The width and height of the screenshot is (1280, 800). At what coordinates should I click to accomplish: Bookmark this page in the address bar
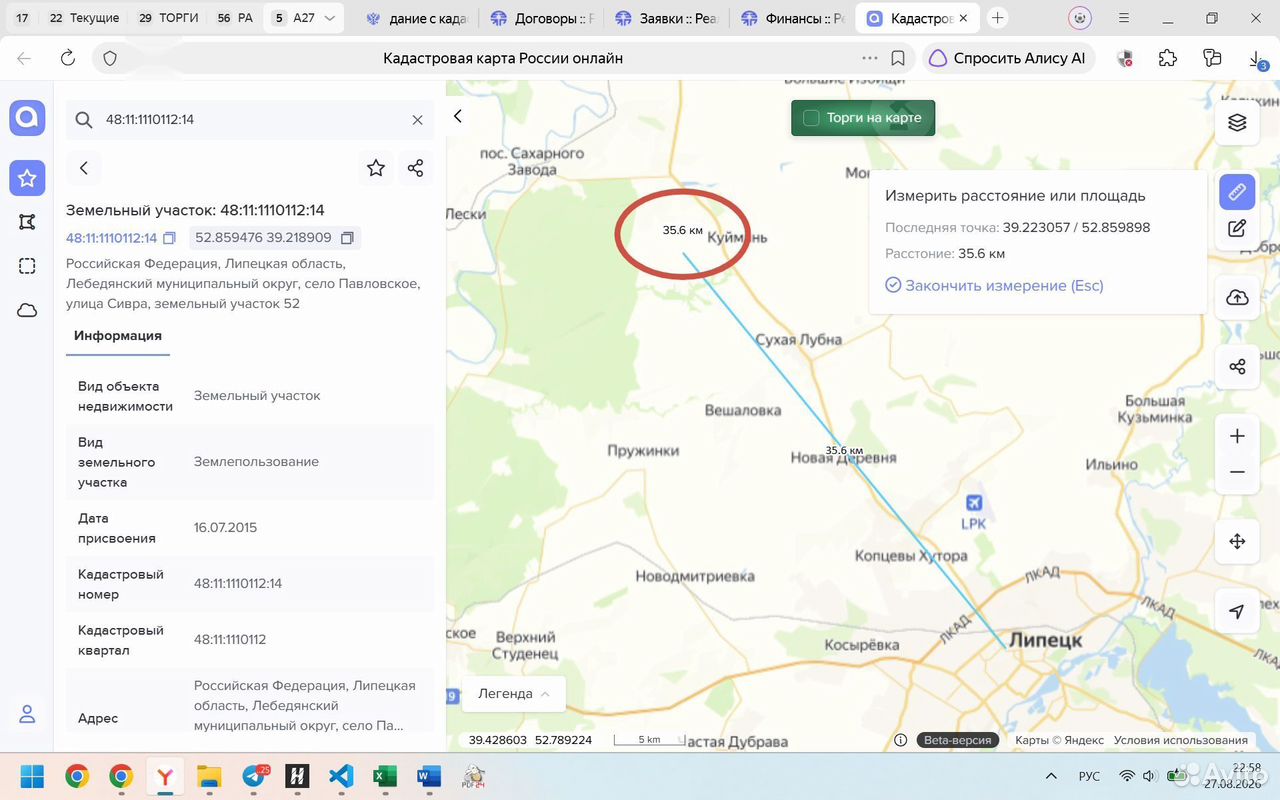click(898, 58)
